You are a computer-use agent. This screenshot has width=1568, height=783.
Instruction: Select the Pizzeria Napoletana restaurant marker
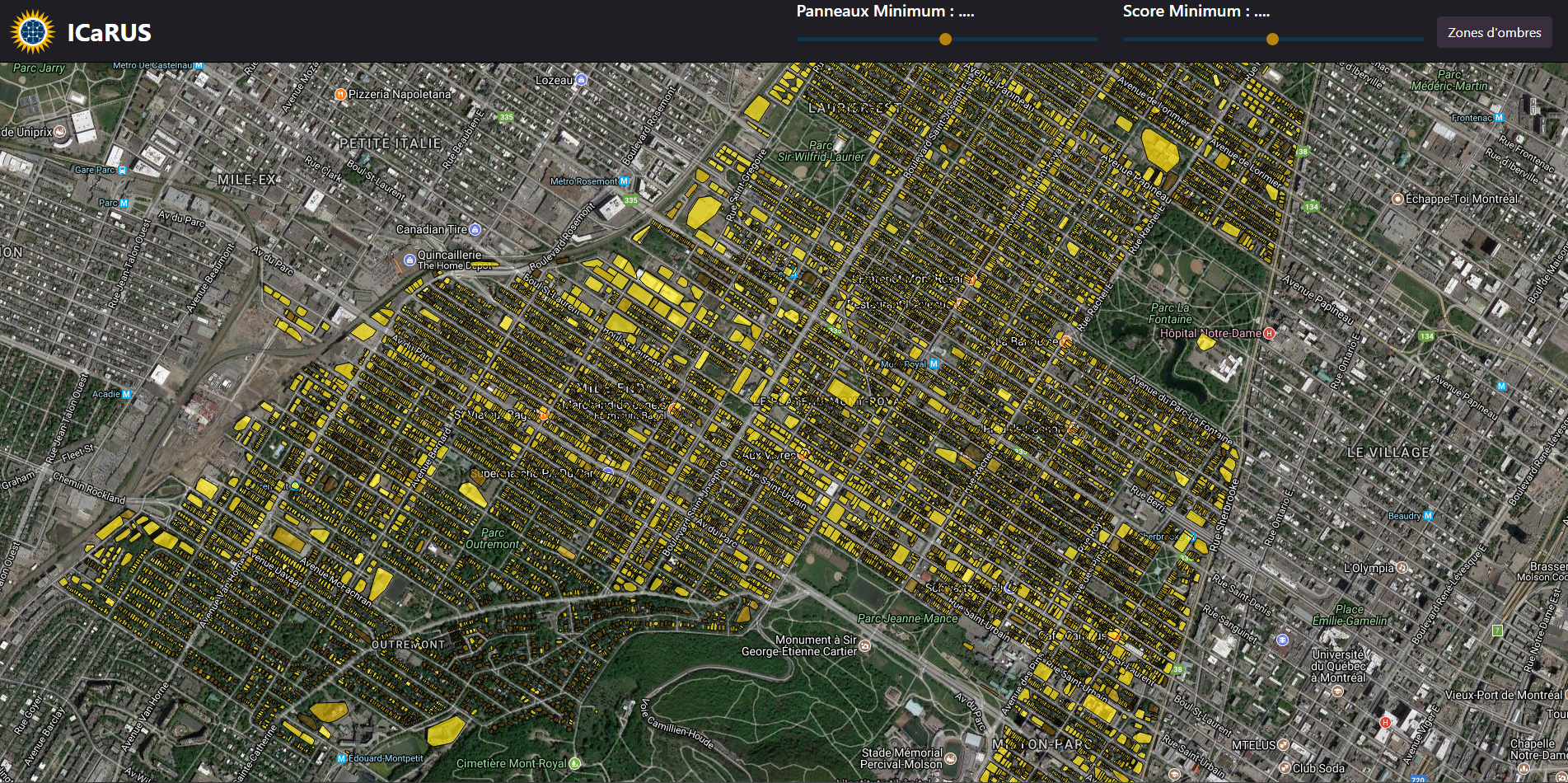340,95
